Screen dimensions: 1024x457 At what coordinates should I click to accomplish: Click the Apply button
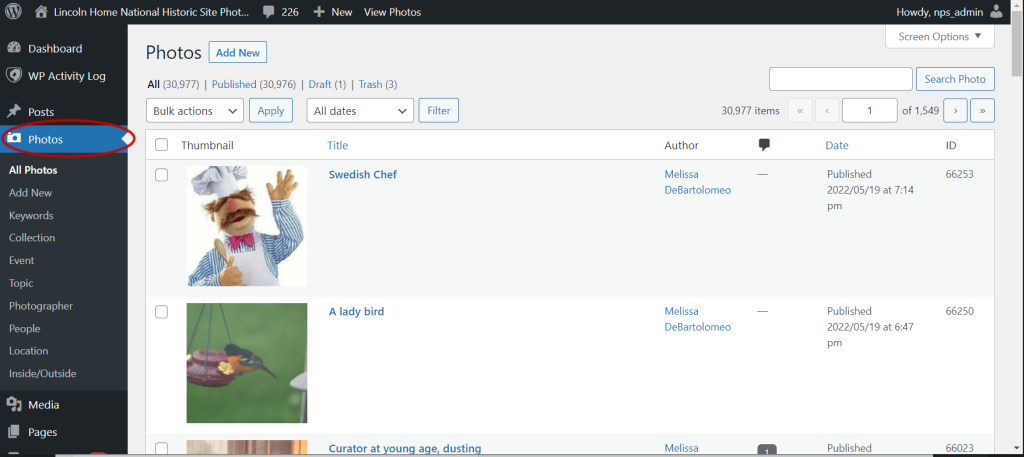pyautogui.click(x=270, y=110)
